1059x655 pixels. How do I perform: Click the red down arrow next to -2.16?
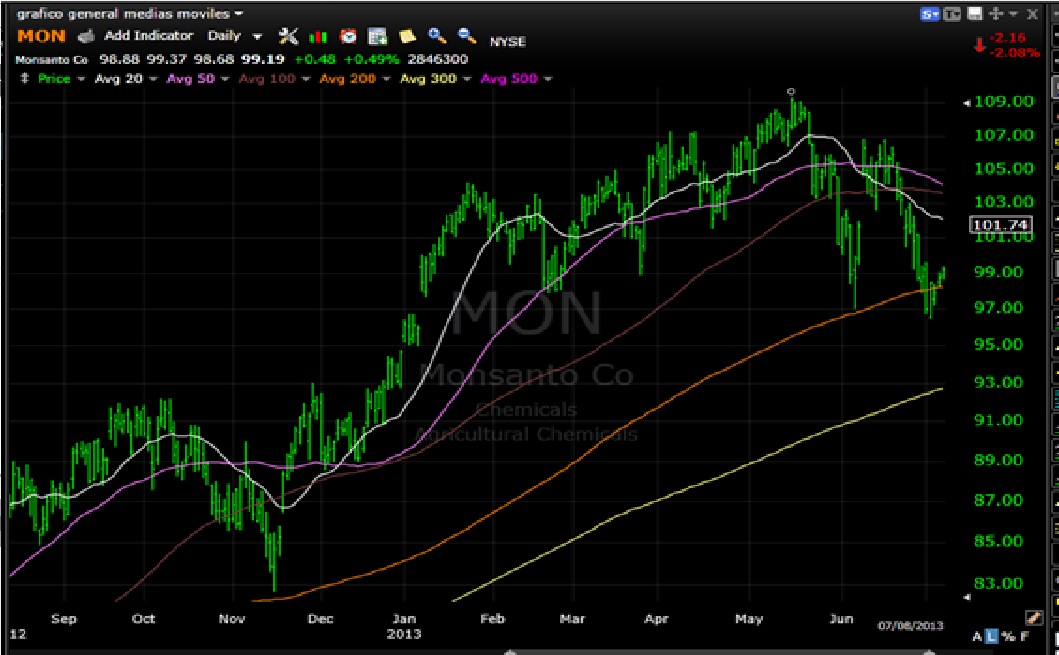(979, 45)
